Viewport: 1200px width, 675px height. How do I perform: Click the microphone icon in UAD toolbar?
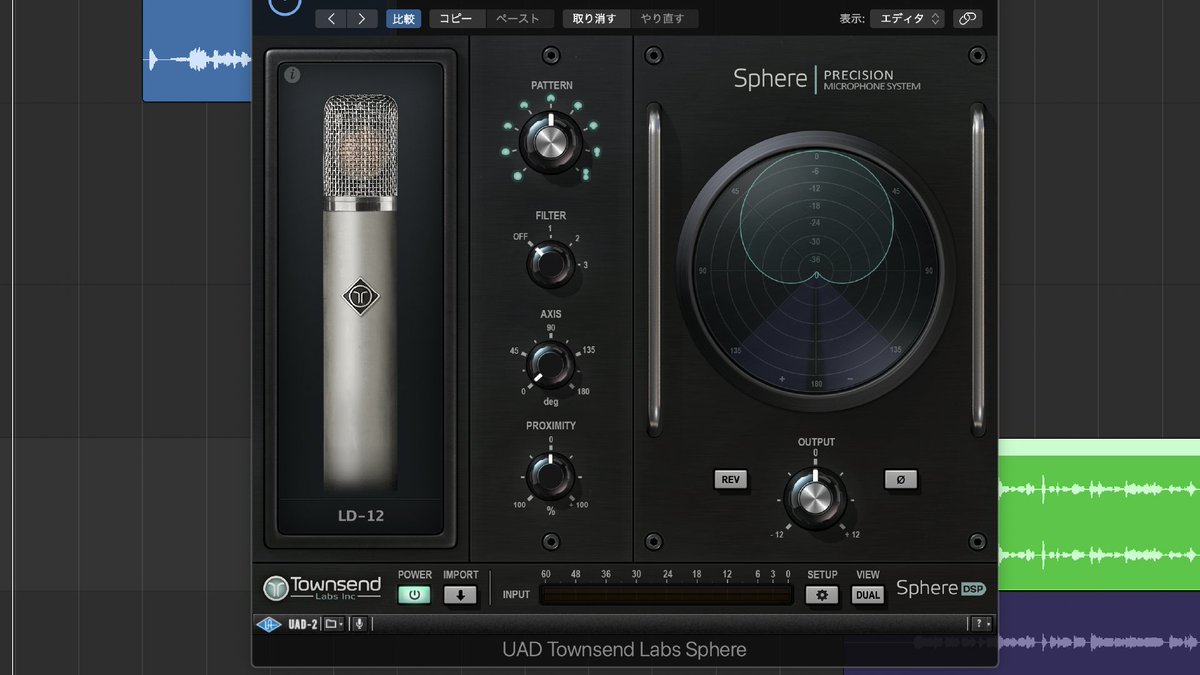tap(358, 624)
